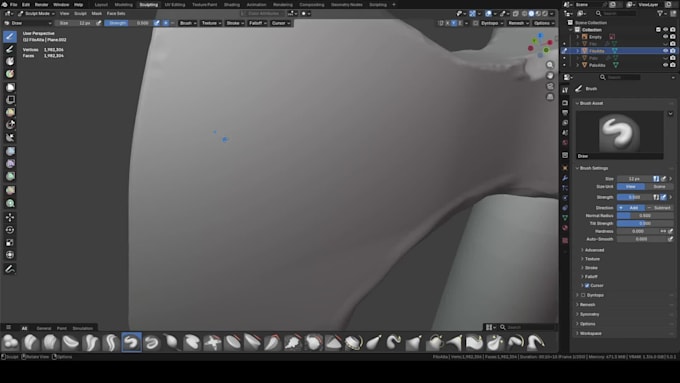Click the editor type icon in viewport header

(9, 13)
